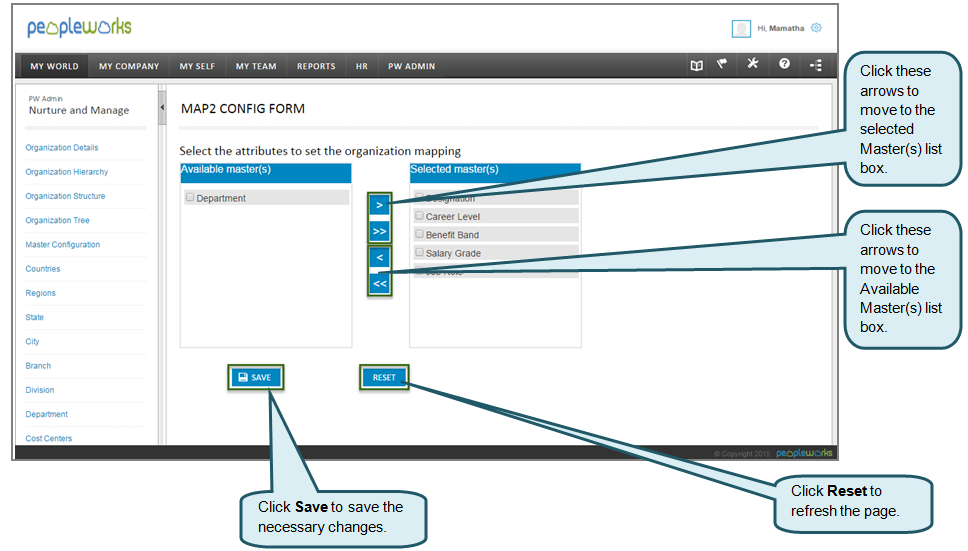This screenshot has width=968, height=551.
Task: Tick the Benefit Band checkbox
Action: pos(420,235)
